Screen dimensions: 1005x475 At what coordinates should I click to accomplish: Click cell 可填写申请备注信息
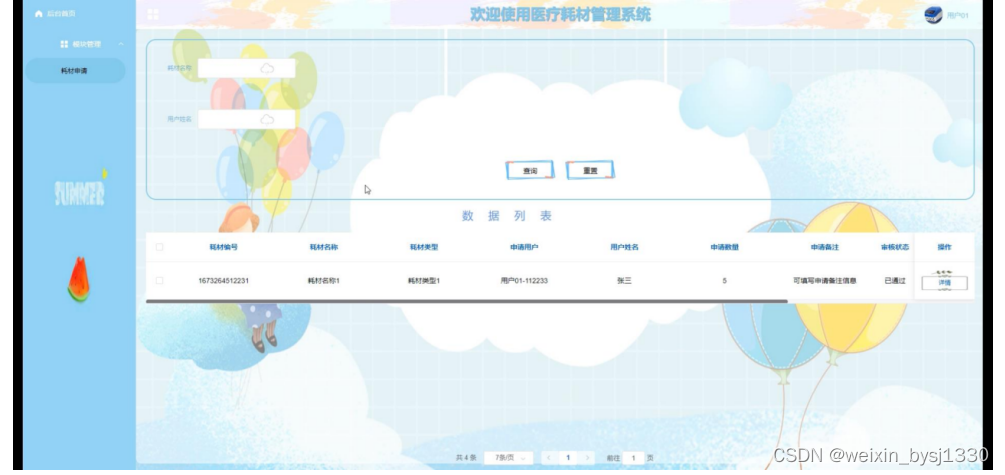[824, 281]
